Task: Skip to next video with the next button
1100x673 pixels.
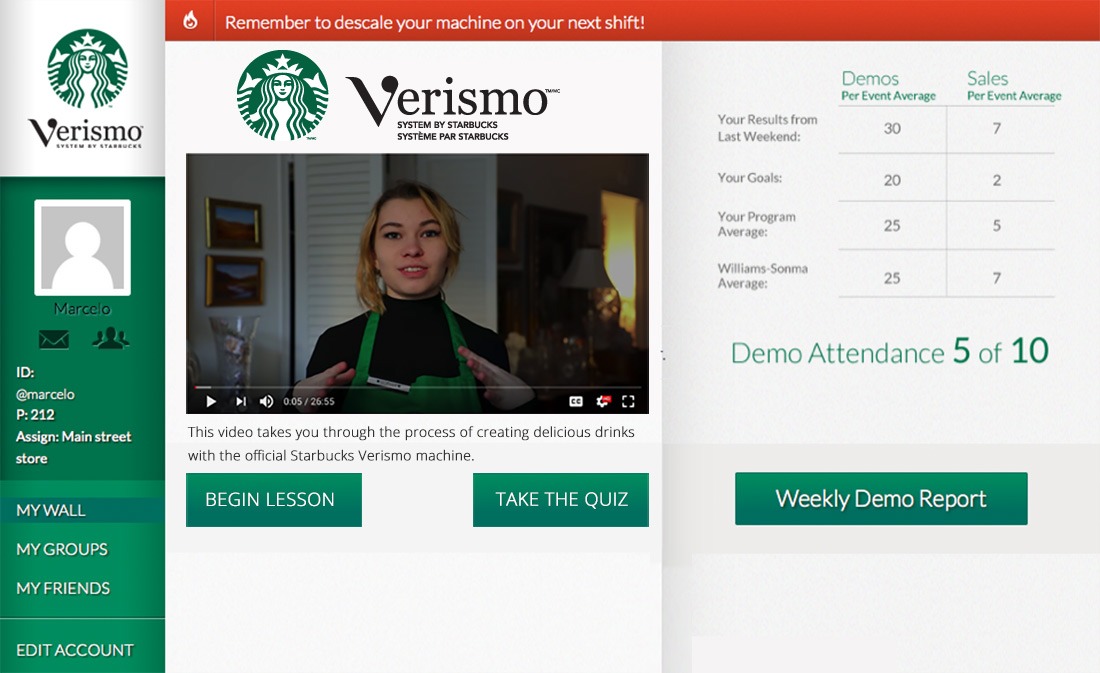Action: point(241,401)
